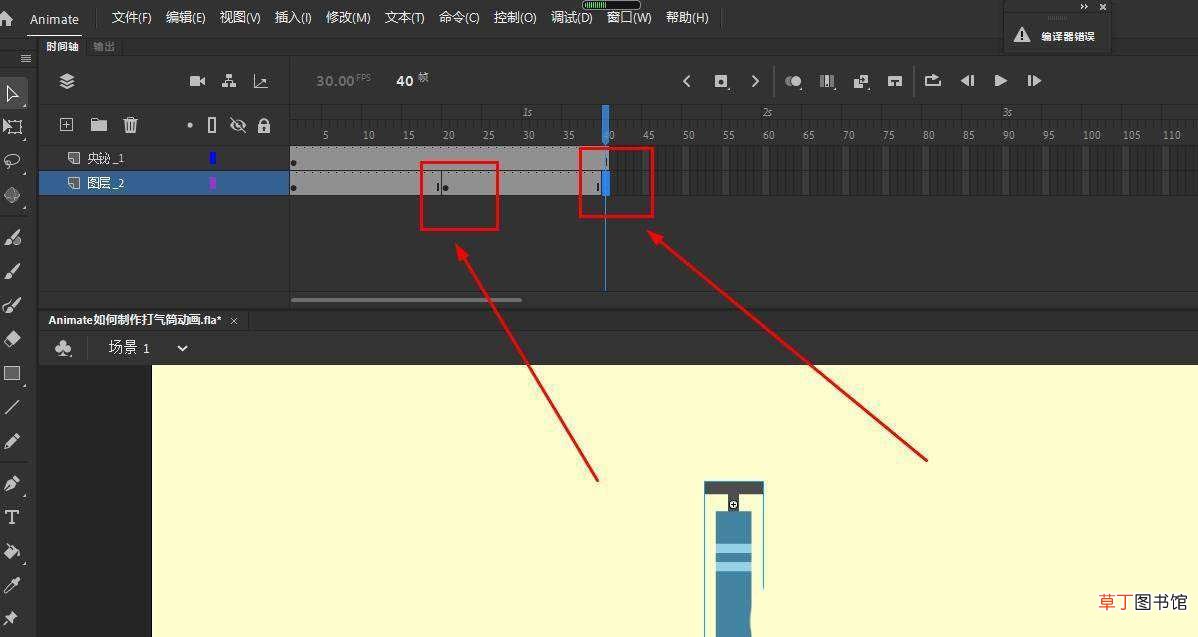1198x637 pixels.
Task: Open the scene 1 dropdown chevron
Action: click(182, 348)
